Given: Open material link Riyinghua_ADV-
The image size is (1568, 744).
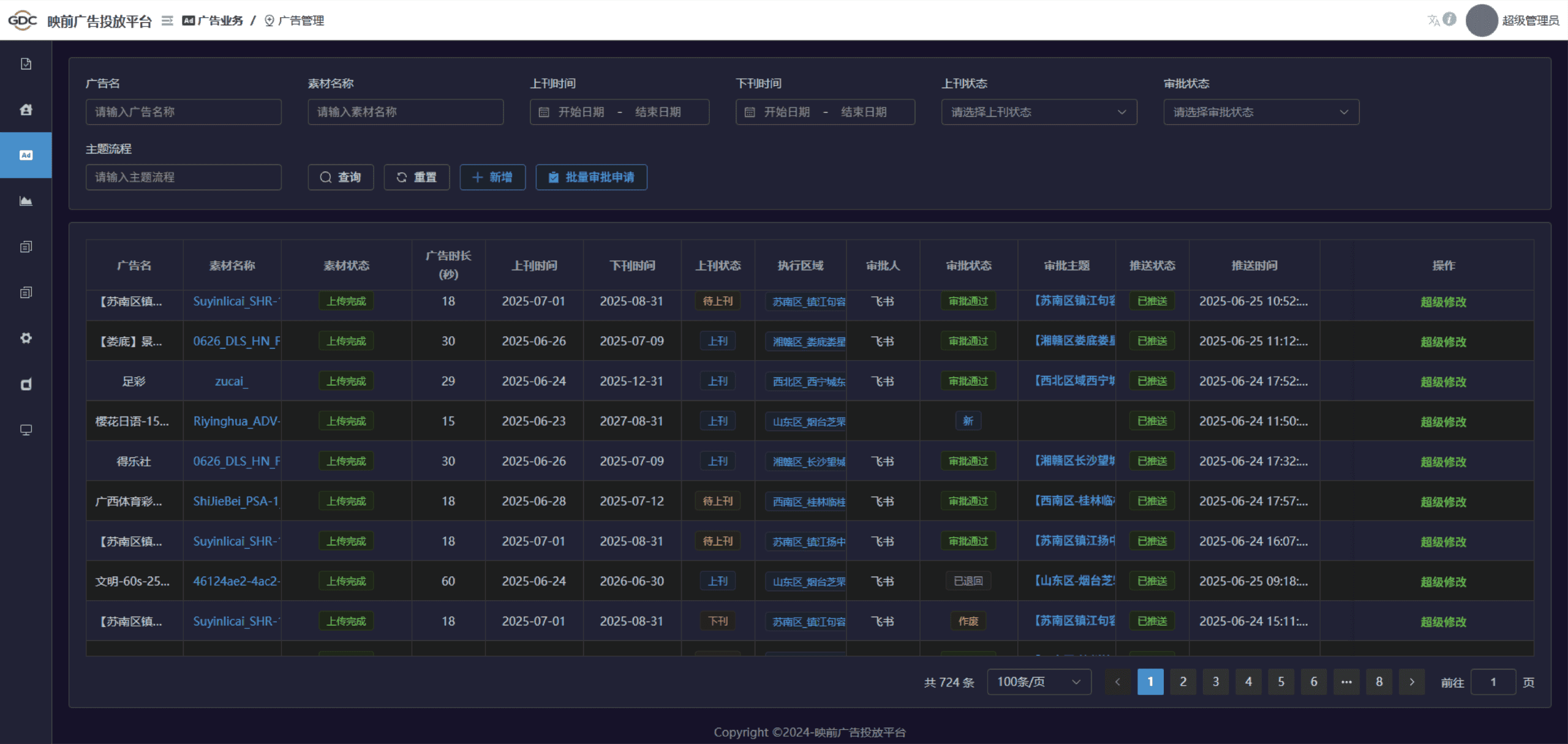Looking at the screenshot, I should pos(236,421).
